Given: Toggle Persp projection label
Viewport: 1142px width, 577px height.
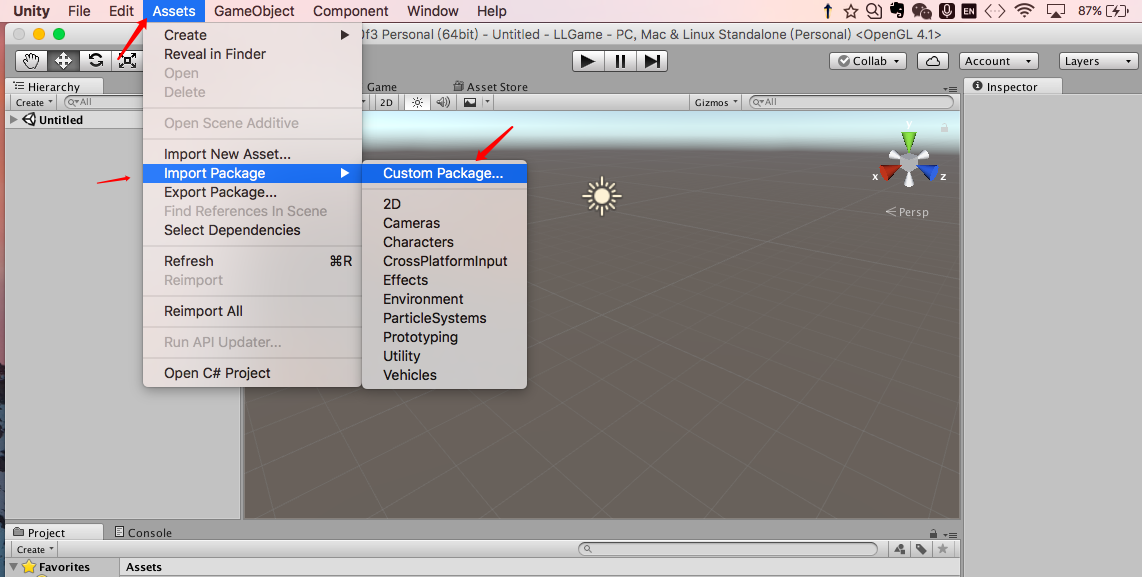Looking at the screenshot, I should click(907, 212).
